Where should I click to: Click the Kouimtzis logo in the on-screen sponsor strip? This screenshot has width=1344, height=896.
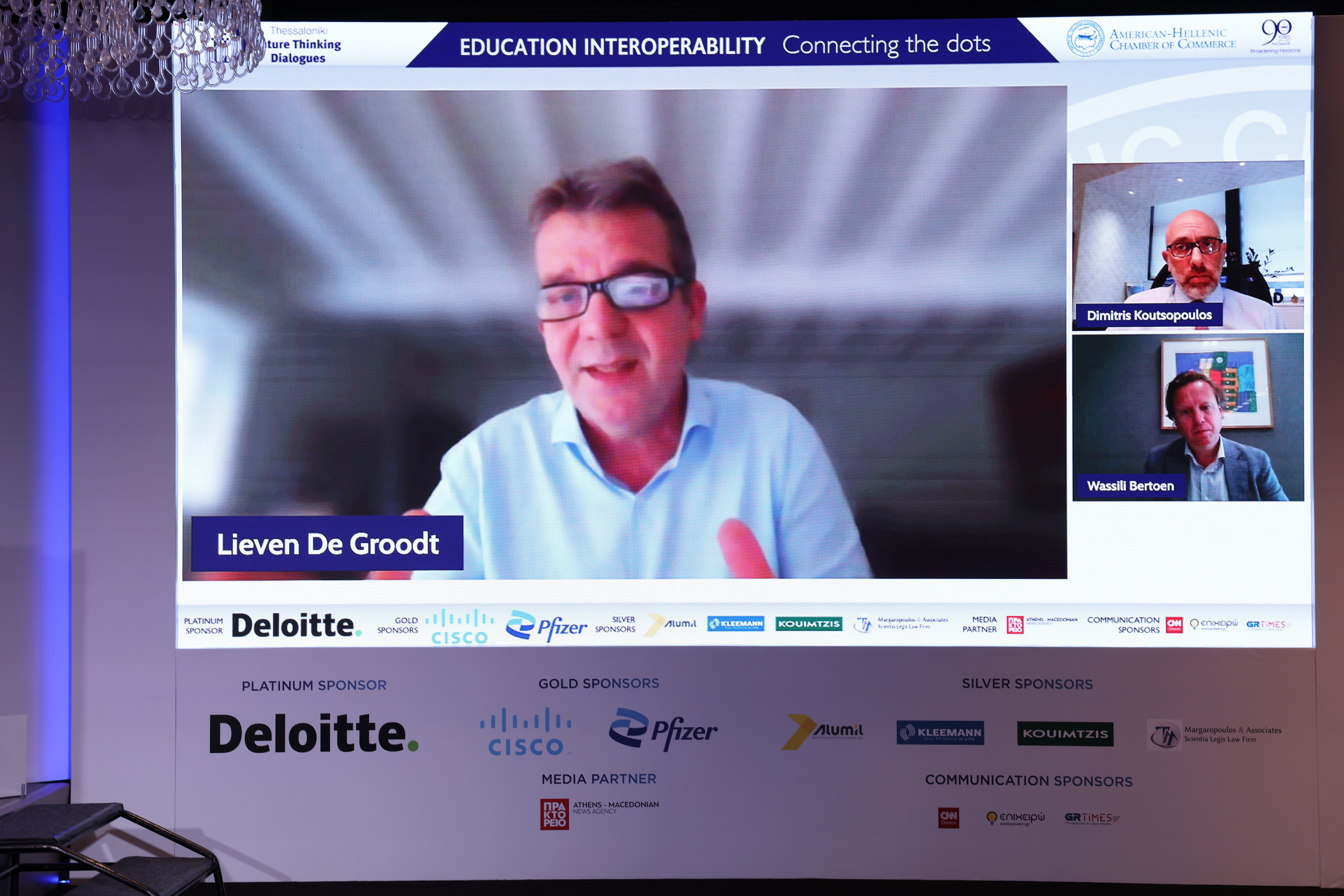click(809, 623)
